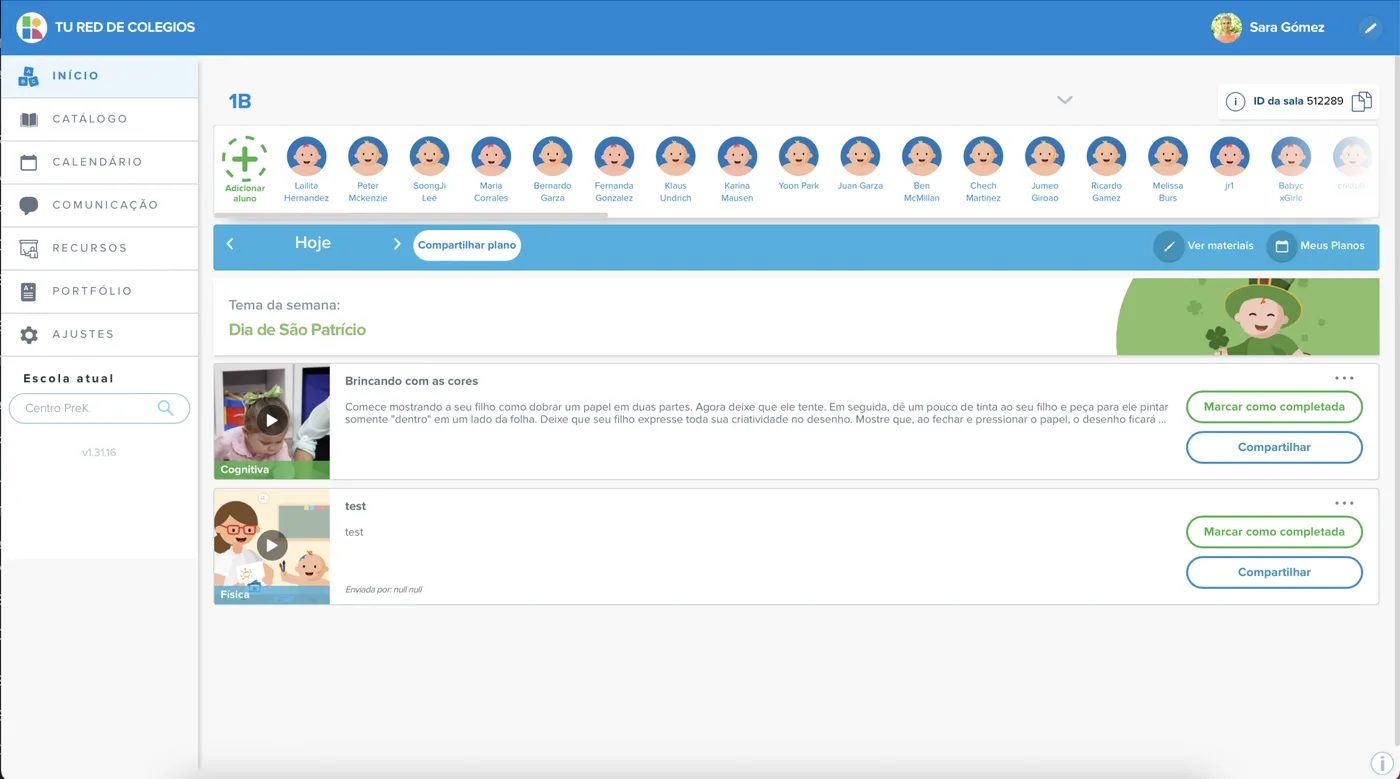Select student Klaus Undrich avatar

[x=676, y=157]
